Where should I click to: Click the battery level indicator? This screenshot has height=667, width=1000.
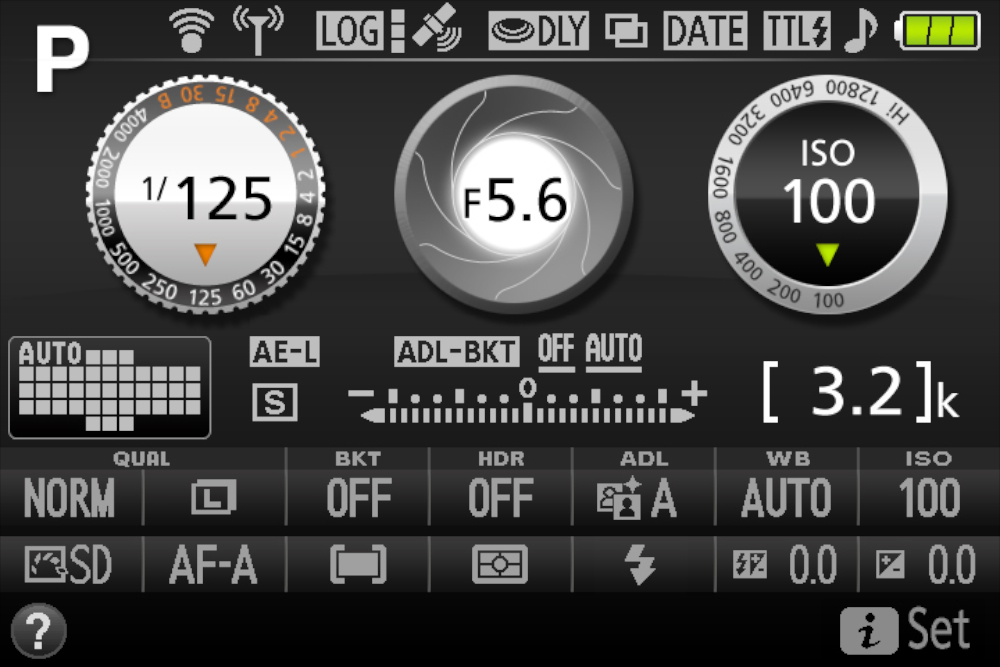pos(941,31)
